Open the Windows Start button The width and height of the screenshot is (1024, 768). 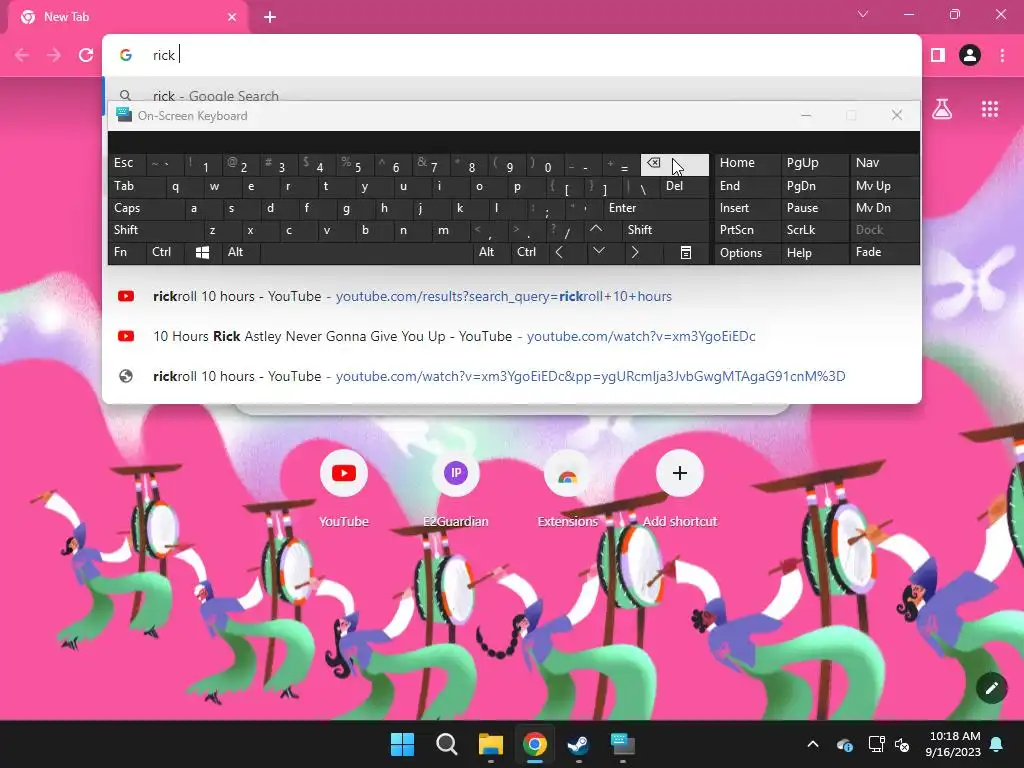point(402,744)
